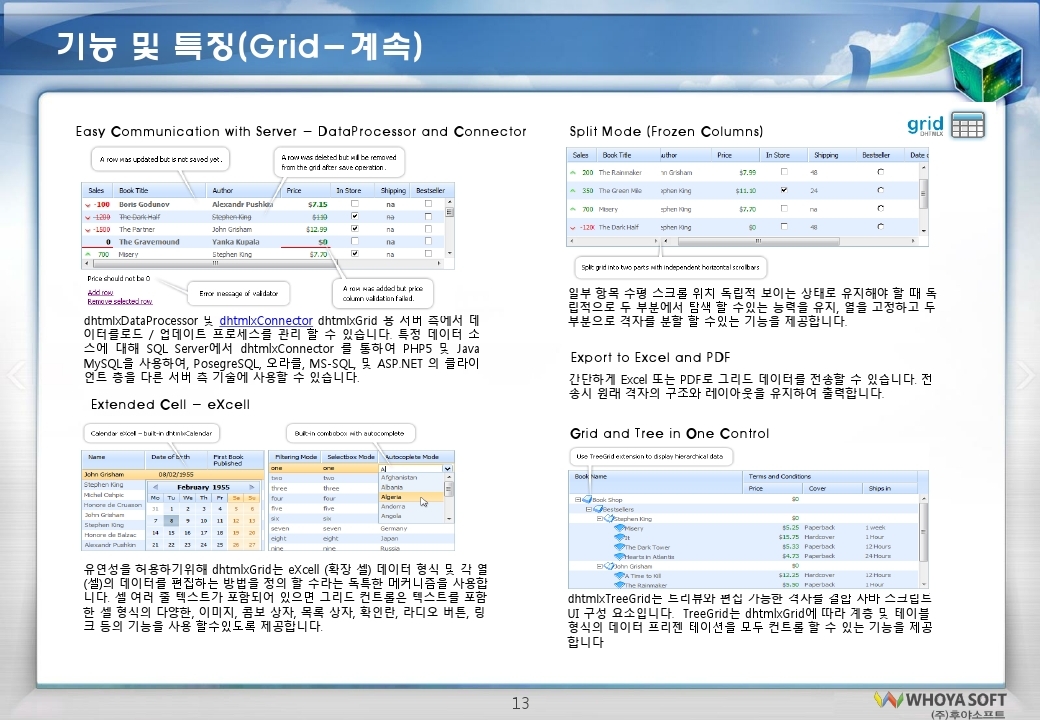Image resolution: width=1040 pixels, height=720 pixels.
Task: Click the WHOYA SOFT logo
Action: coord(939,699)
